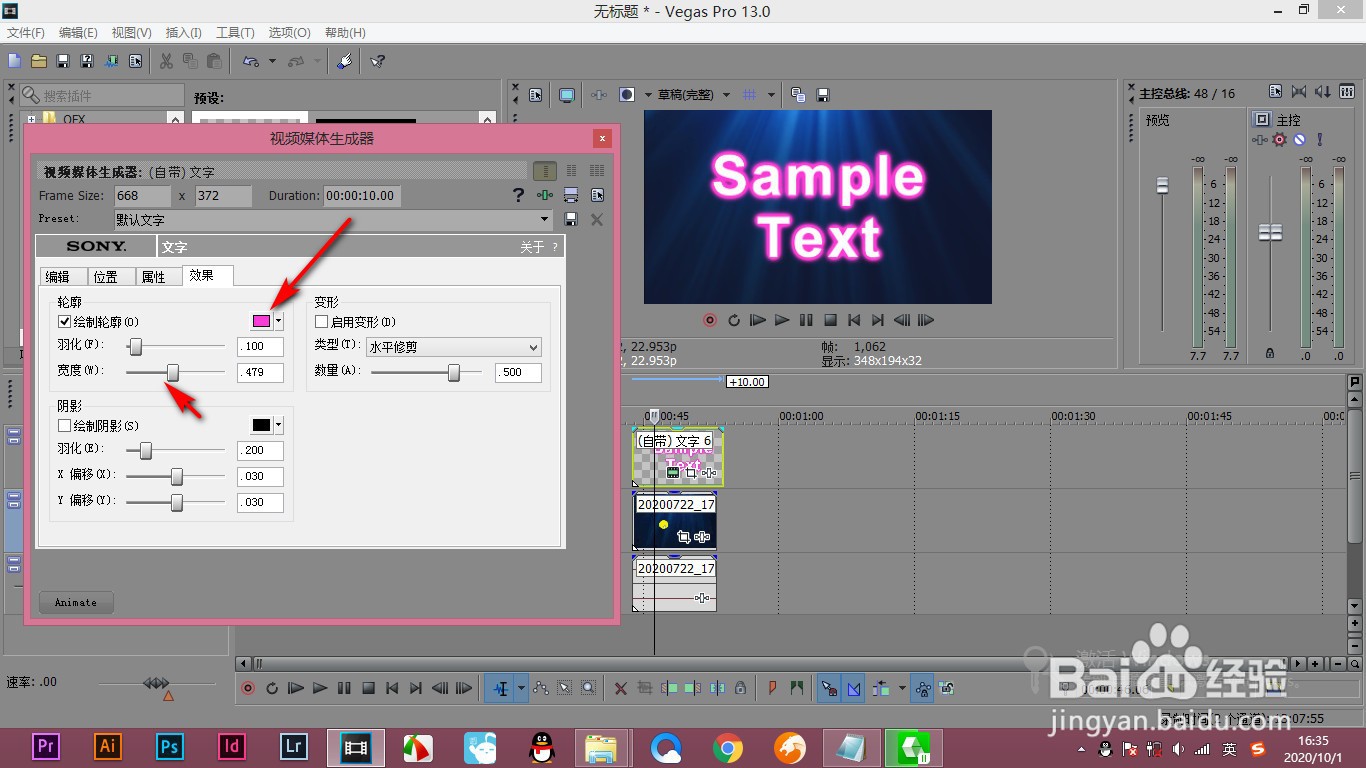Click the record button under the preview window
The image size is (1366, 768).
pos(710,320)
